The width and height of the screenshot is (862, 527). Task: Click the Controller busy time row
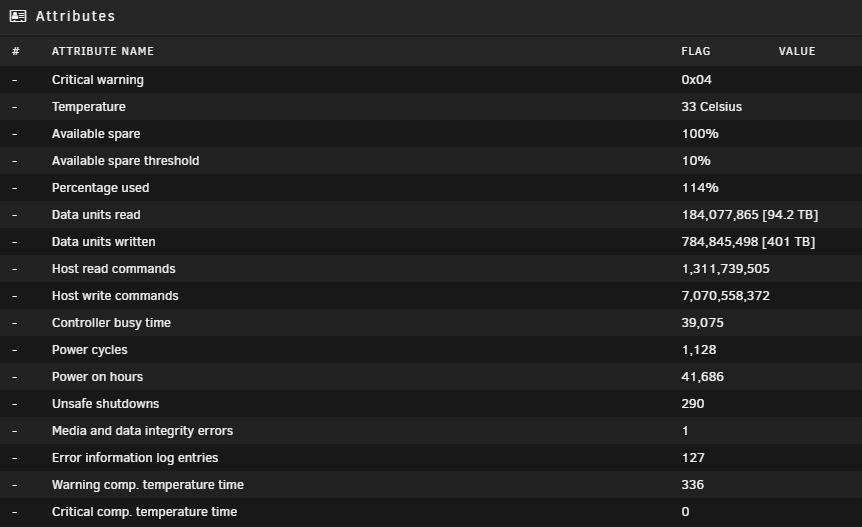tap(431, 323)
